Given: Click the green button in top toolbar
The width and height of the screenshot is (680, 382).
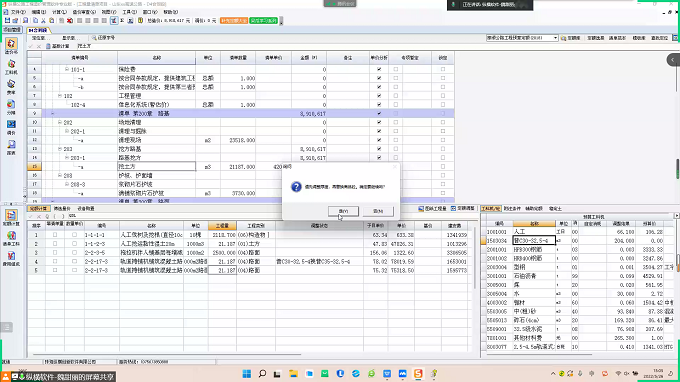Looking at the screenshot, I should coord(263,20).
